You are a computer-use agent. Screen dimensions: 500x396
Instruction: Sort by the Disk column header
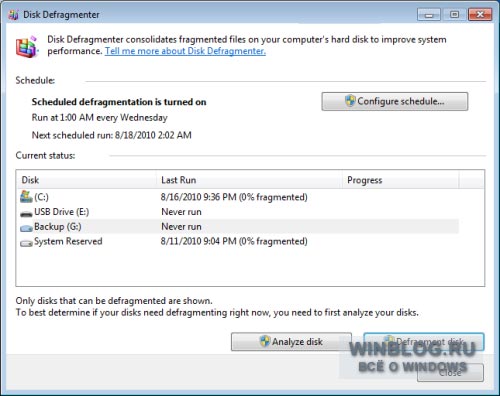coord(86,180)
